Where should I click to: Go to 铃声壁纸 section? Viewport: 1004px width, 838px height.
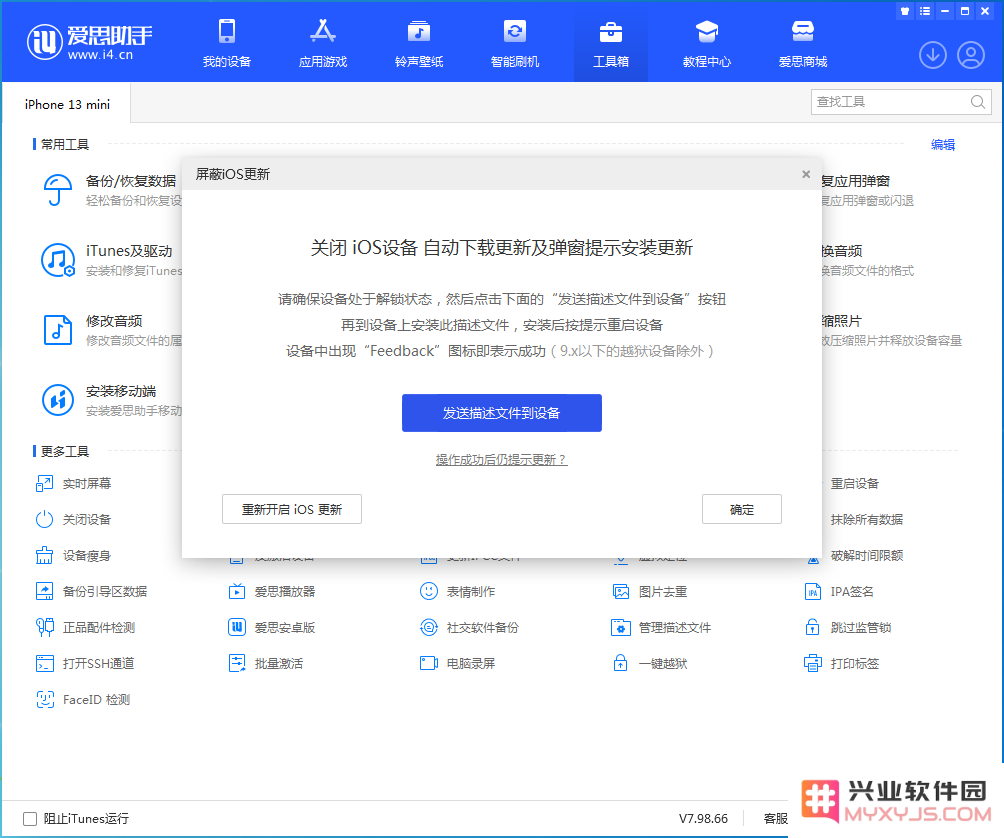click(419, 44)
